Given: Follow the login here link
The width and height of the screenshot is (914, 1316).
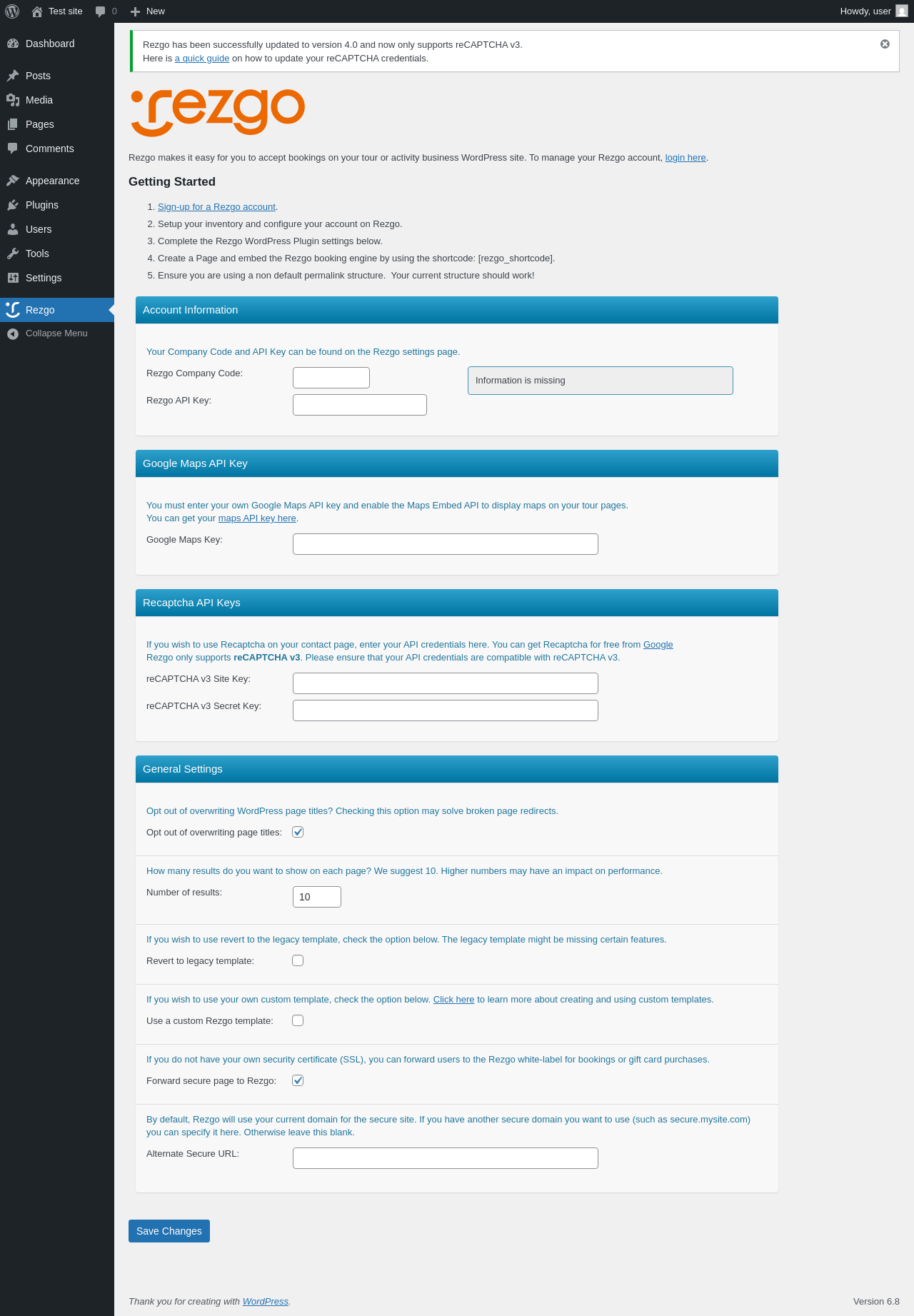Looking at the screenshot, I should pyautogui.click(x=685, y=158).
